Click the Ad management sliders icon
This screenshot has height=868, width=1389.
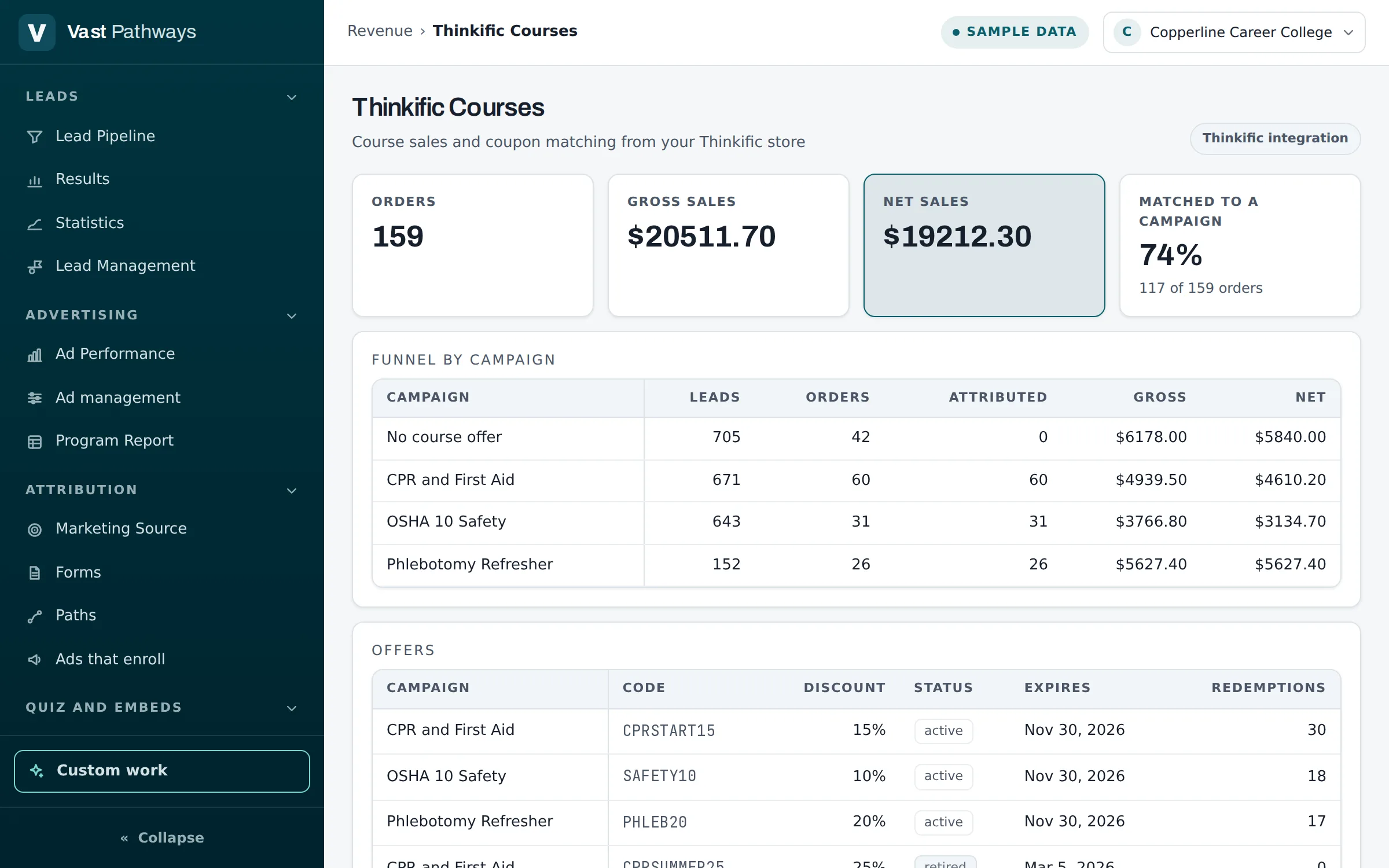(x=35, y=398)
